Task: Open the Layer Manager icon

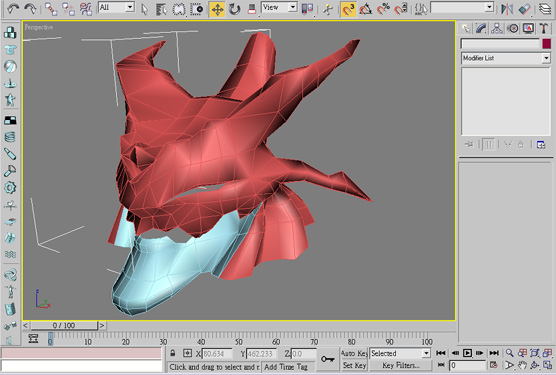Action: pos(545,9)
